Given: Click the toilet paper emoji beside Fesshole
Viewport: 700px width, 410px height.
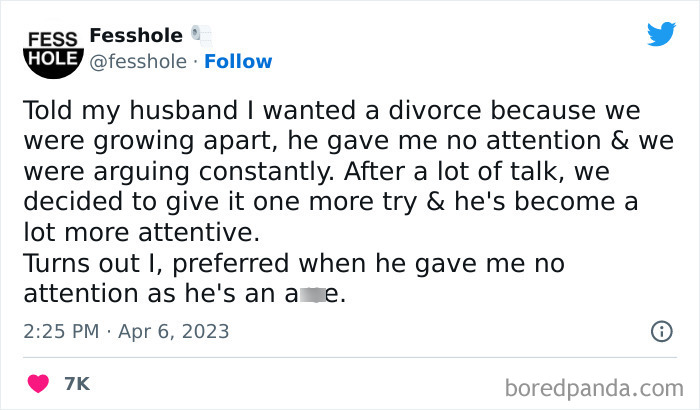Looking at the screenshot, I should pyautogui.click(x=200, y=34).
